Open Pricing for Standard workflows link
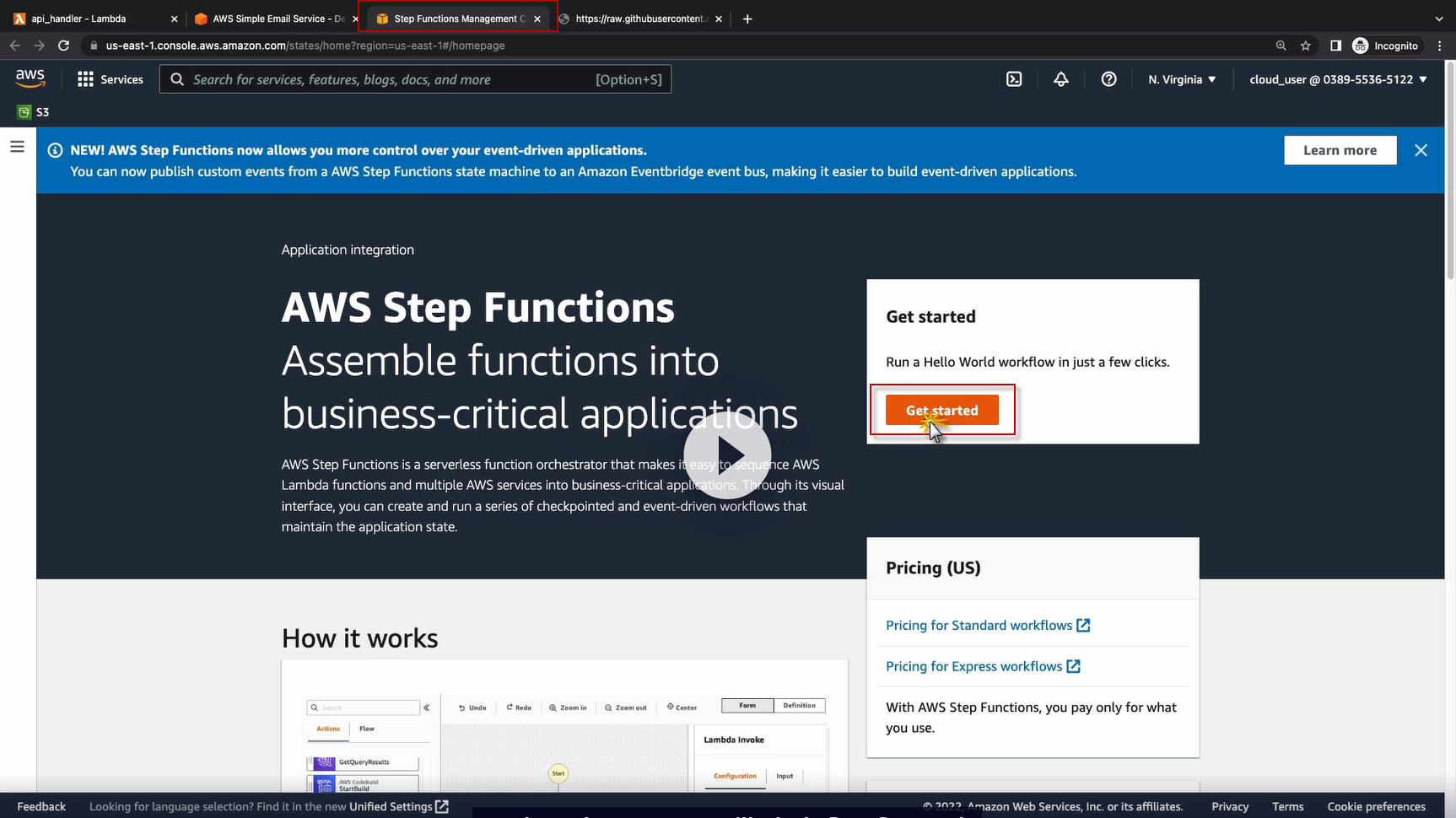The image size is (1456, 818). [988, 625]
